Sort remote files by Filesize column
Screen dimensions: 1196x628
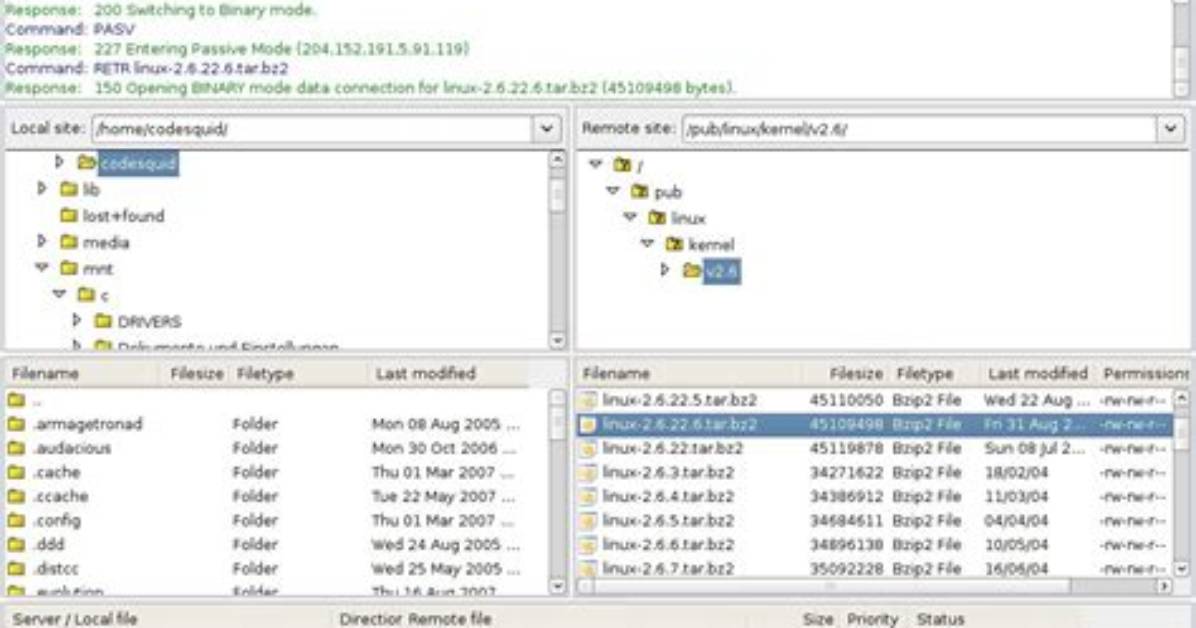pyautogui.click(x=844, y=374)
